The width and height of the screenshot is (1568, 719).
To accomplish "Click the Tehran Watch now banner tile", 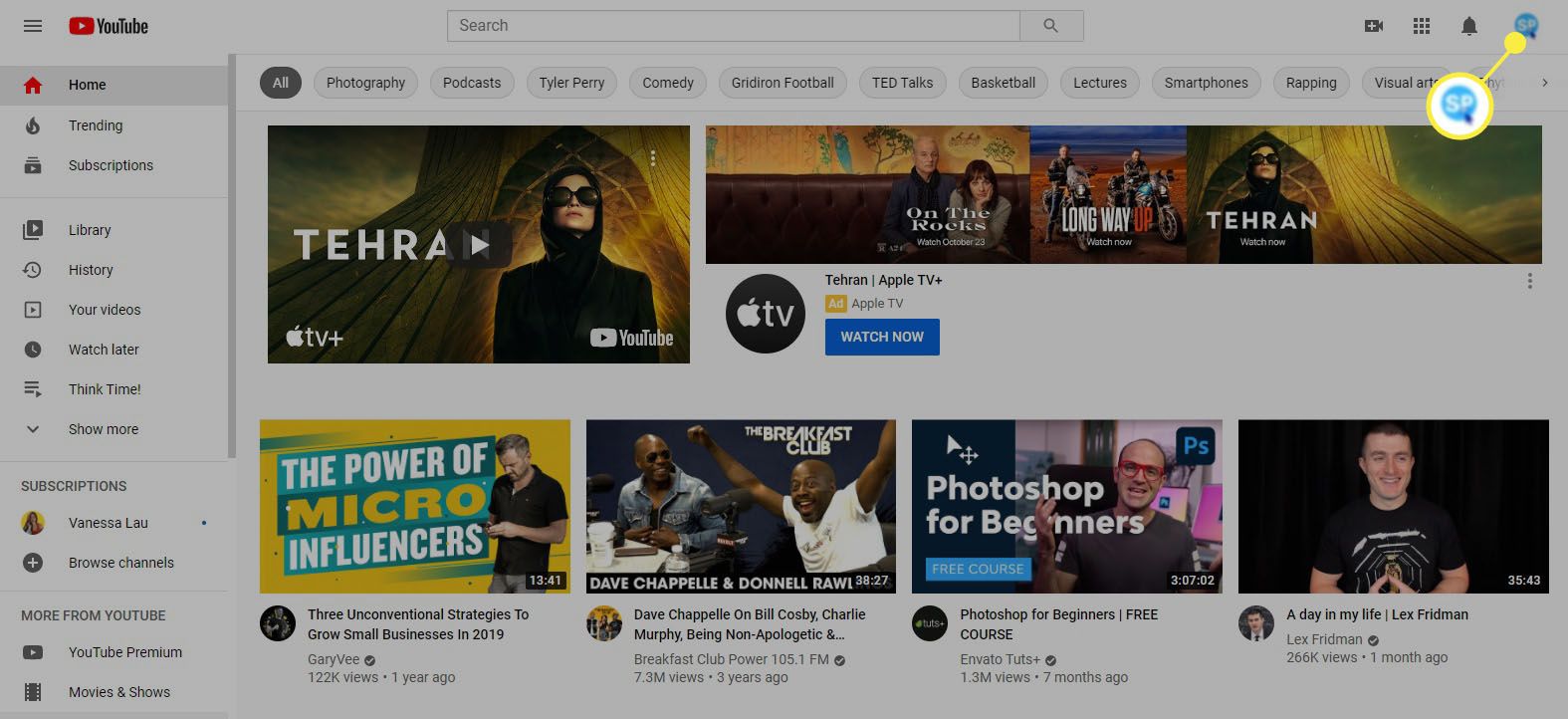I will 1364,194.
